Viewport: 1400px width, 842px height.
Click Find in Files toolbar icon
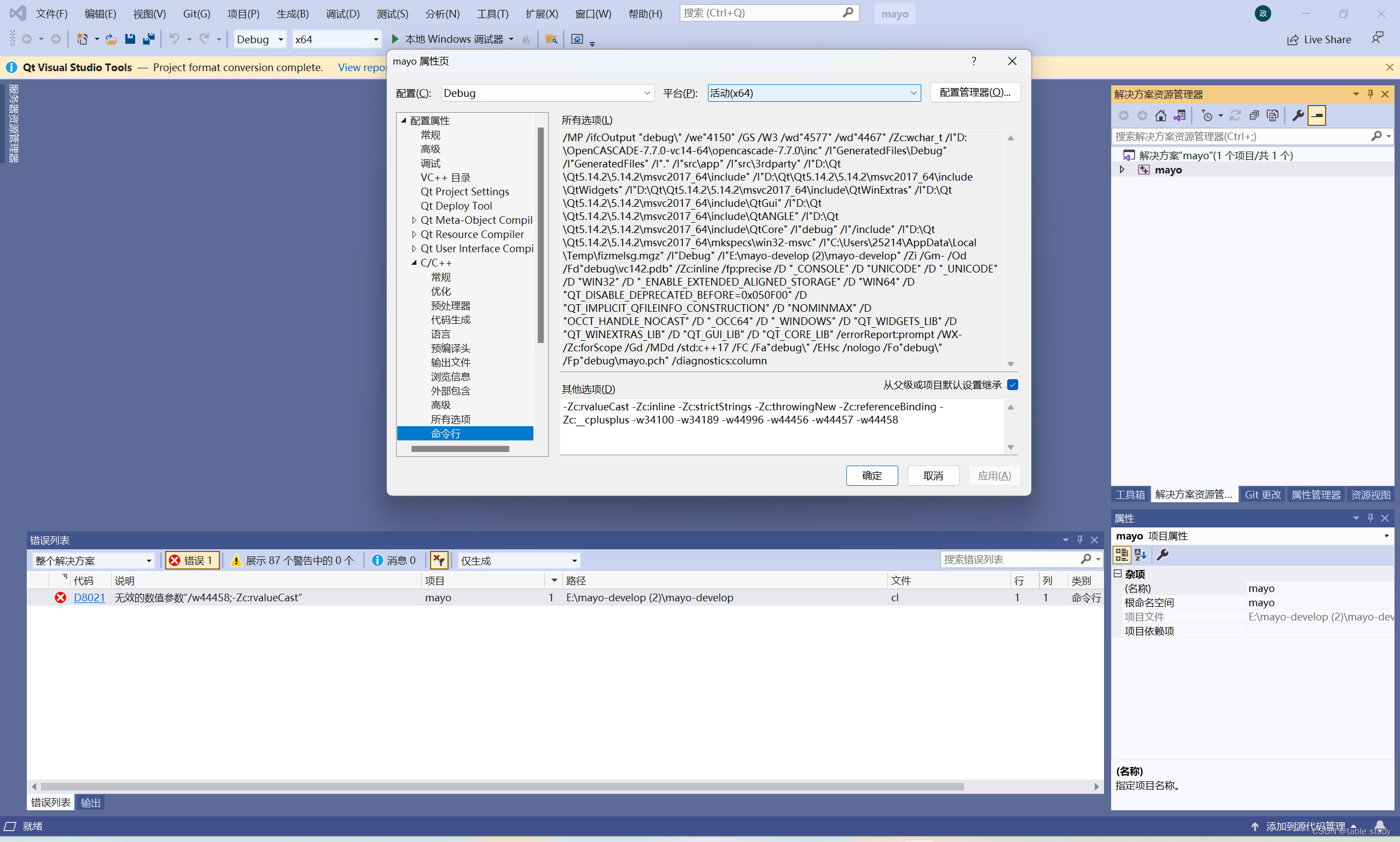click(x=551, y=39)
